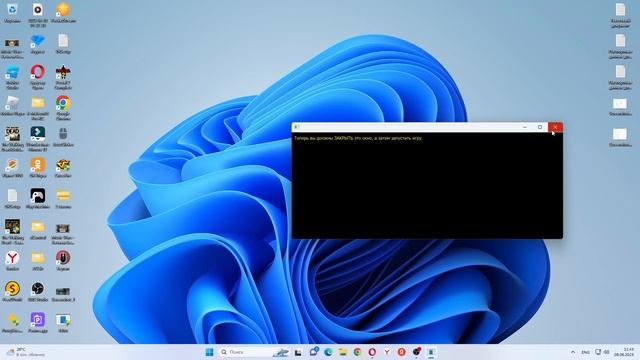Close the black console window

pos(555,127)
